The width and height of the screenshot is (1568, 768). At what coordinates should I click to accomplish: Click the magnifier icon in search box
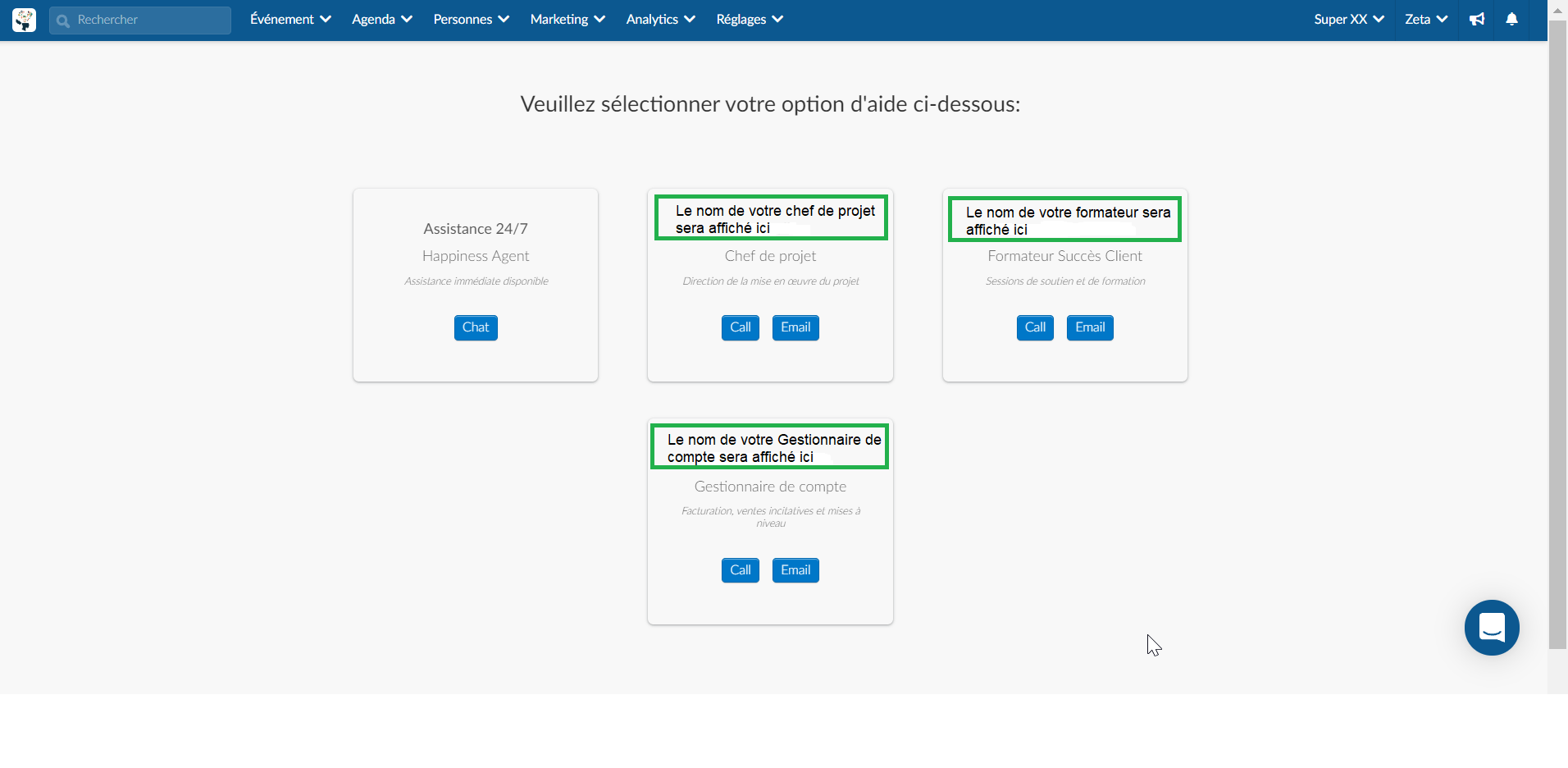click(x=63, y=21)
